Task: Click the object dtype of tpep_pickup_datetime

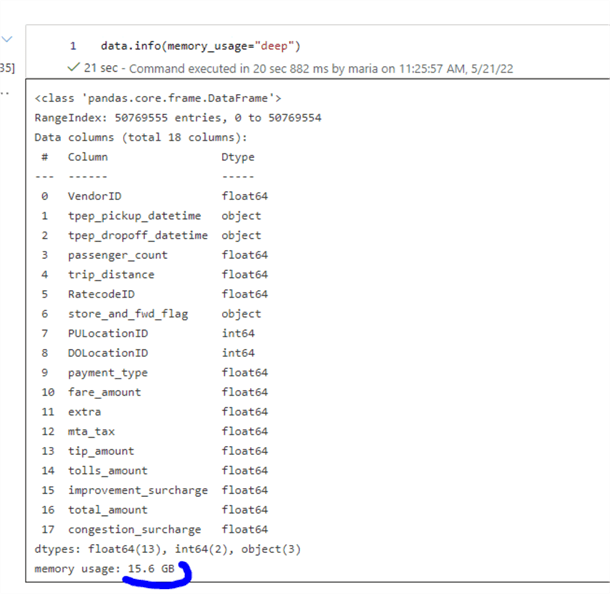Action: tap(241, 216)
